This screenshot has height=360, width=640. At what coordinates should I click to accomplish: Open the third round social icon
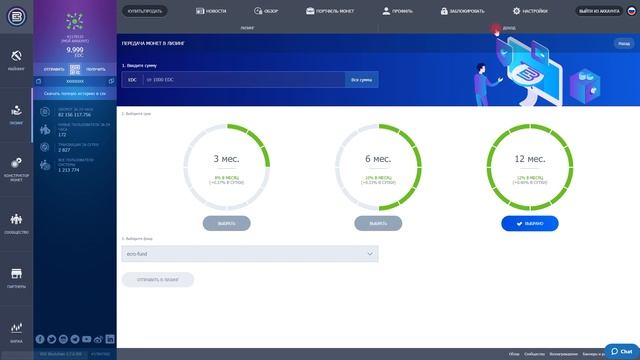[x=63, y=339]
